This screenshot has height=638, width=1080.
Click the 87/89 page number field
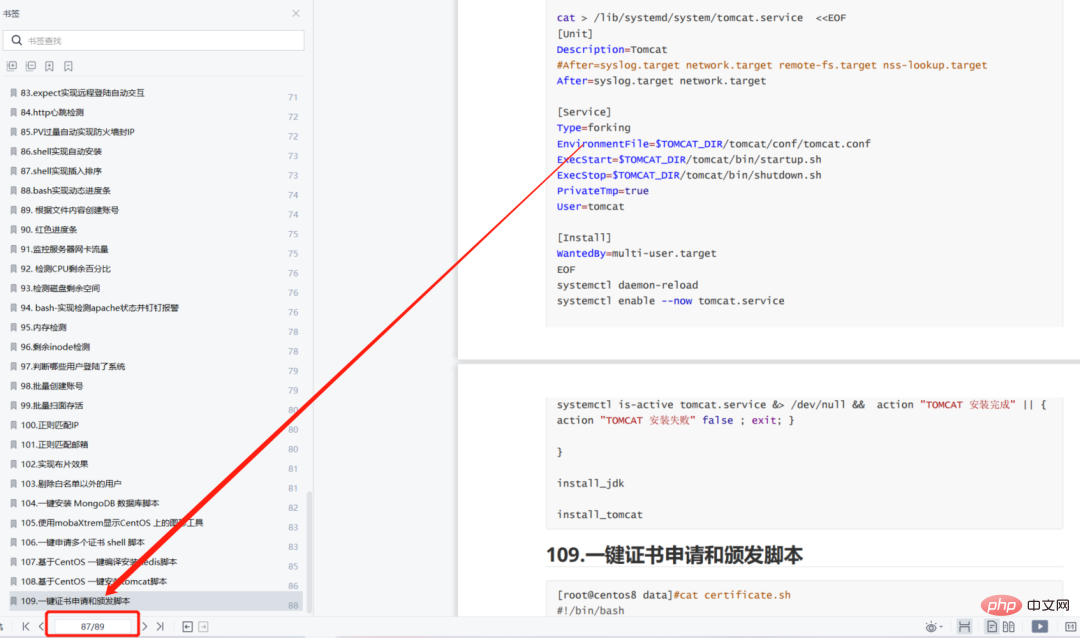point(92,626)
